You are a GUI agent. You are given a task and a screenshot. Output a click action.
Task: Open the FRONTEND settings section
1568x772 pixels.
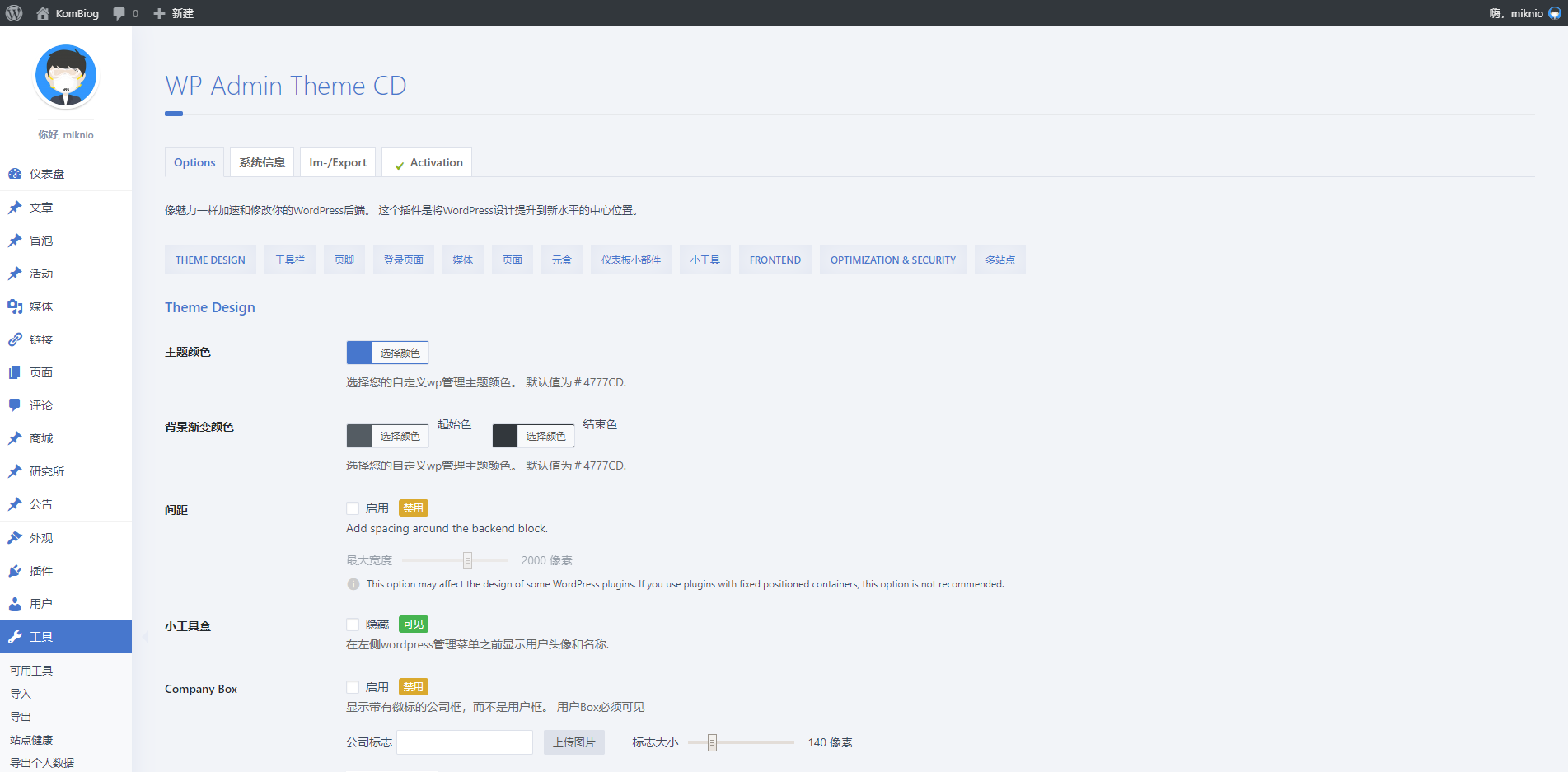(x=775, y=260)
